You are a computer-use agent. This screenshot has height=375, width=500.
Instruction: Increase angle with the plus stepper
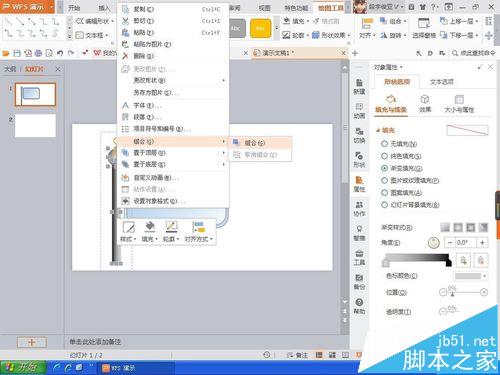tap(482, 243)
